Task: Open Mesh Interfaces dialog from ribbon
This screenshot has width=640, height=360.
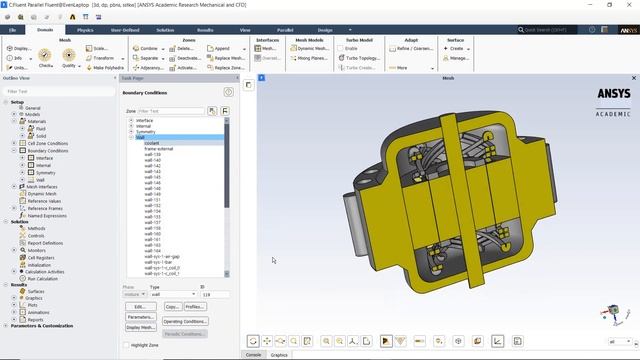Action: pos(265,48)
